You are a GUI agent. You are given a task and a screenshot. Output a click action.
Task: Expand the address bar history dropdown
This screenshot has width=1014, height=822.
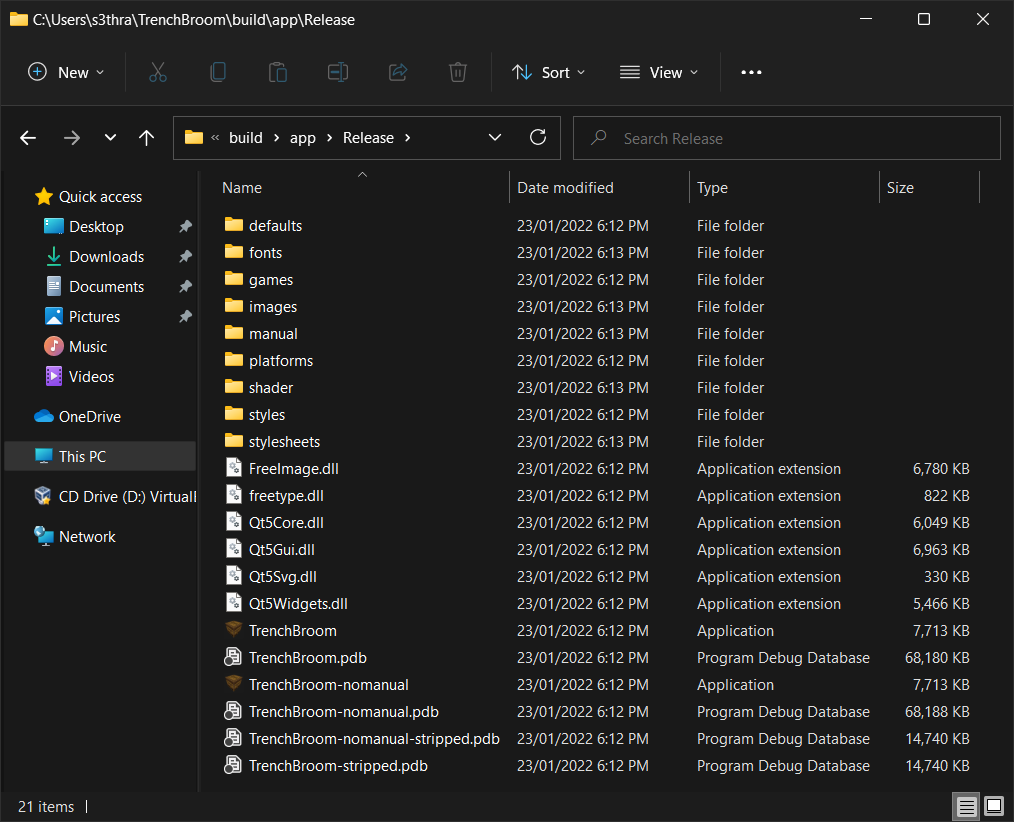pos(495,137)
